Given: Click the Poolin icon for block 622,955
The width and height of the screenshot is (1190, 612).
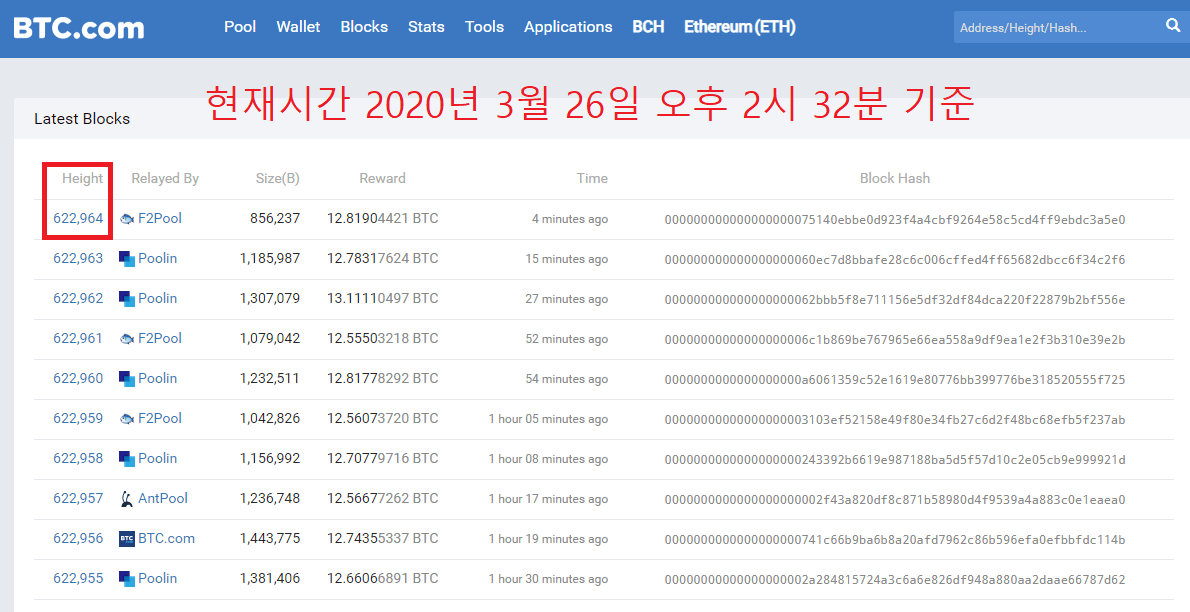Looking at the screenshot, I should (127, 579).
